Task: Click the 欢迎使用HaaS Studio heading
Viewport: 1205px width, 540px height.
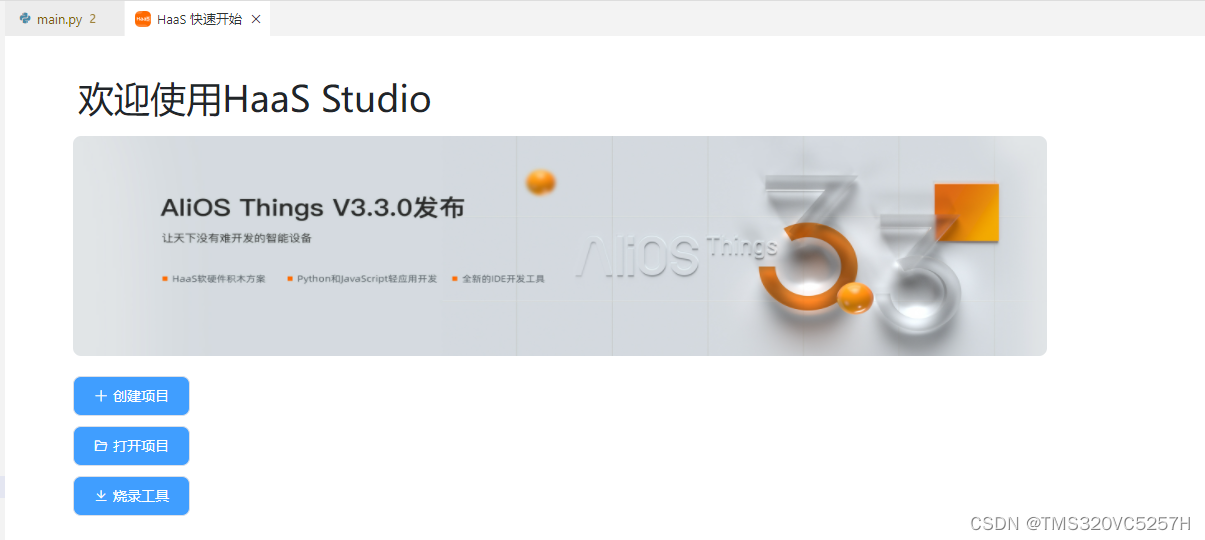Action: 255,99
